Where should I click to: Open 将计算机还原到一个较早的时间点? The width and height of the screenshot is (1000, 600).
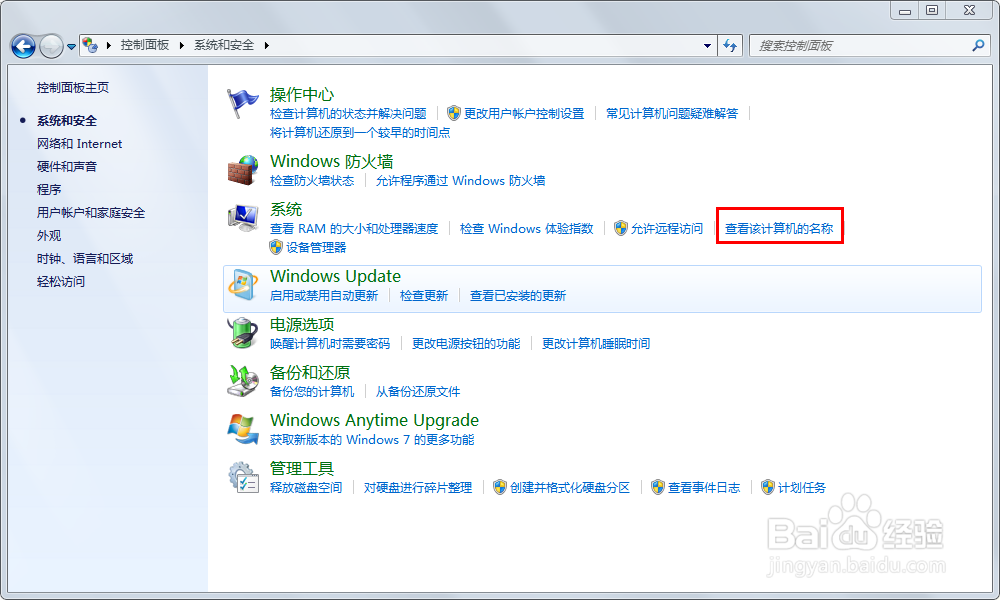point(360,133)
